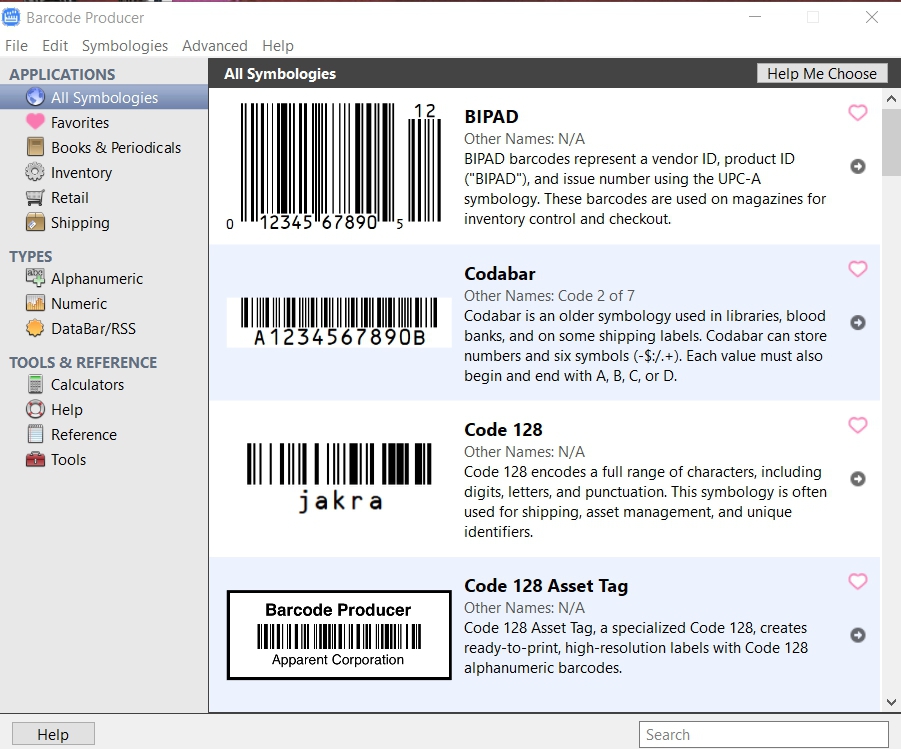Image resolution: width=901 pixels, height=749 pixels.
Task: Select All Symbologies in the sidebar
Action: (104, 97)
